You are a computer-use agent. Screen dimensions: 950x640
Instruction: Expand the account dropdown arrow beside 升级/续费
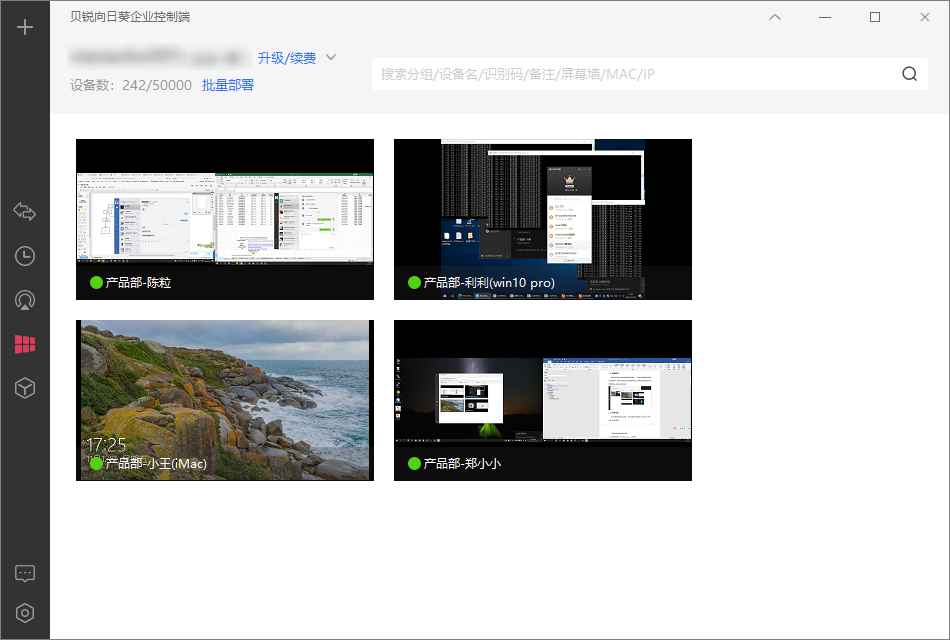tap(331, 57)
